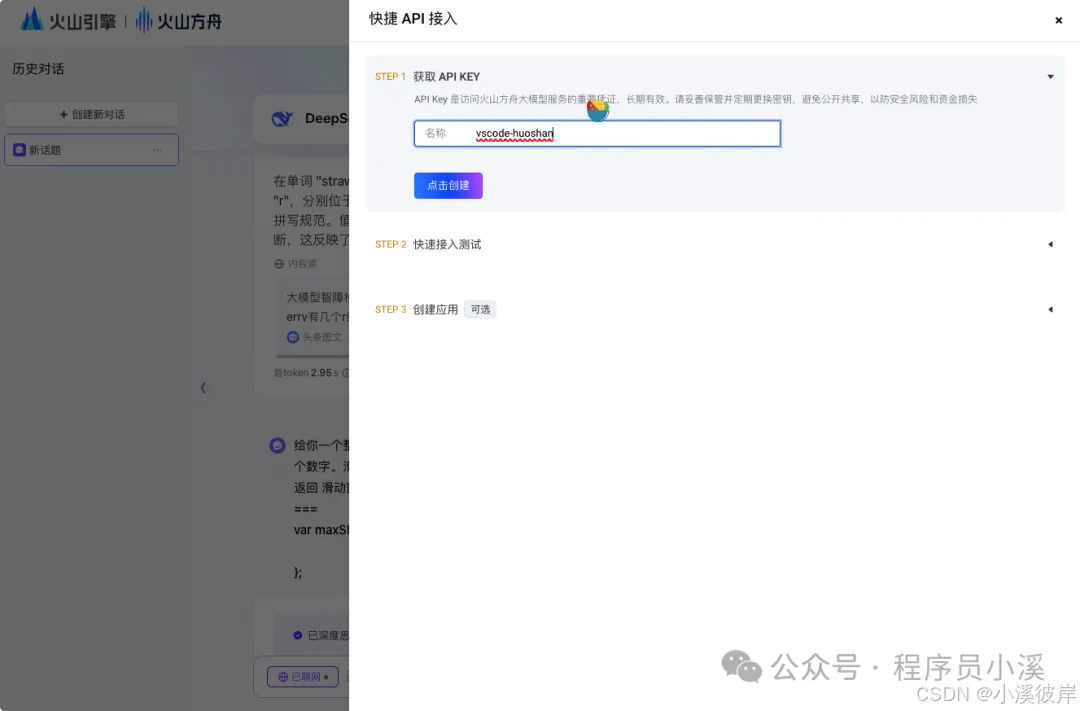Collapse the STEP 1 获取 API KEY section
The width and height of the screenshot is (1080, 711).
click(1050, 76)
